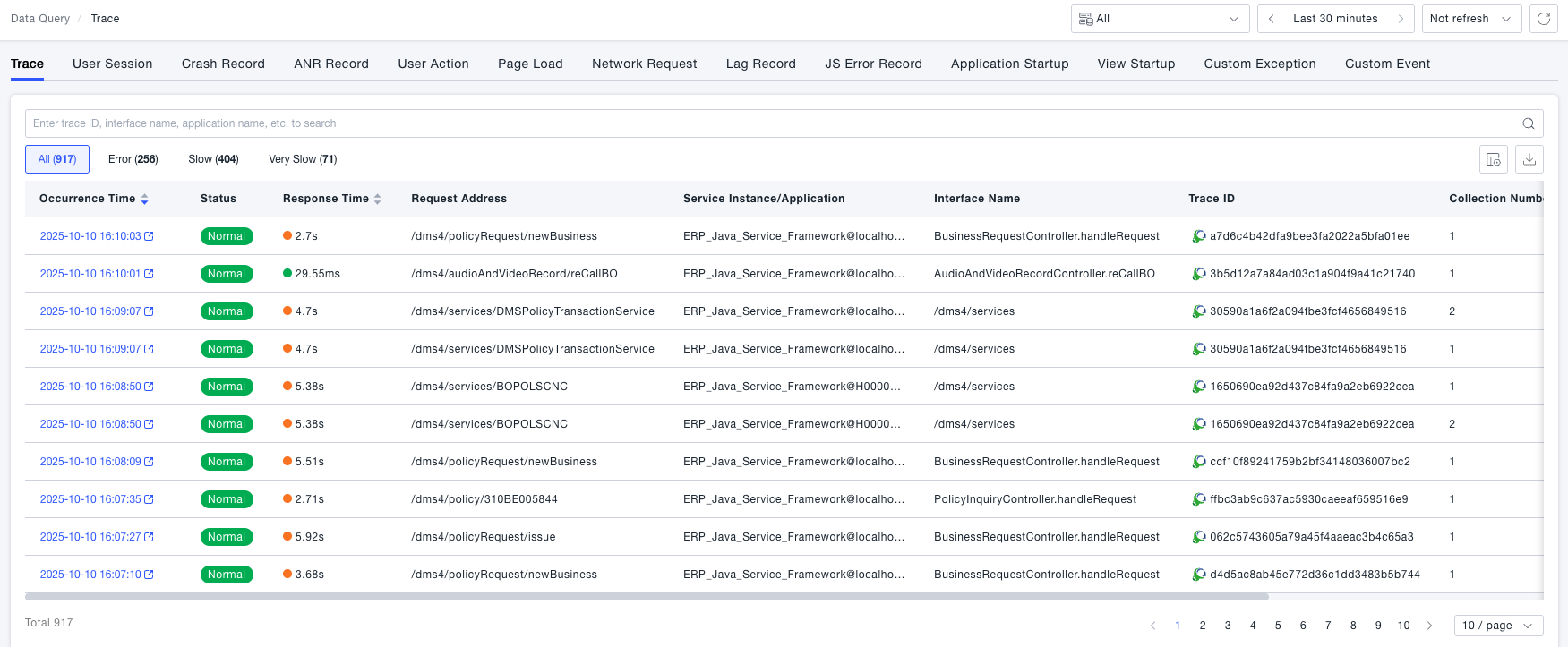This screenshot has height=647, width=1568.
Task: Open trace at 2025-10-10 16:08:09
Action: 90,462
